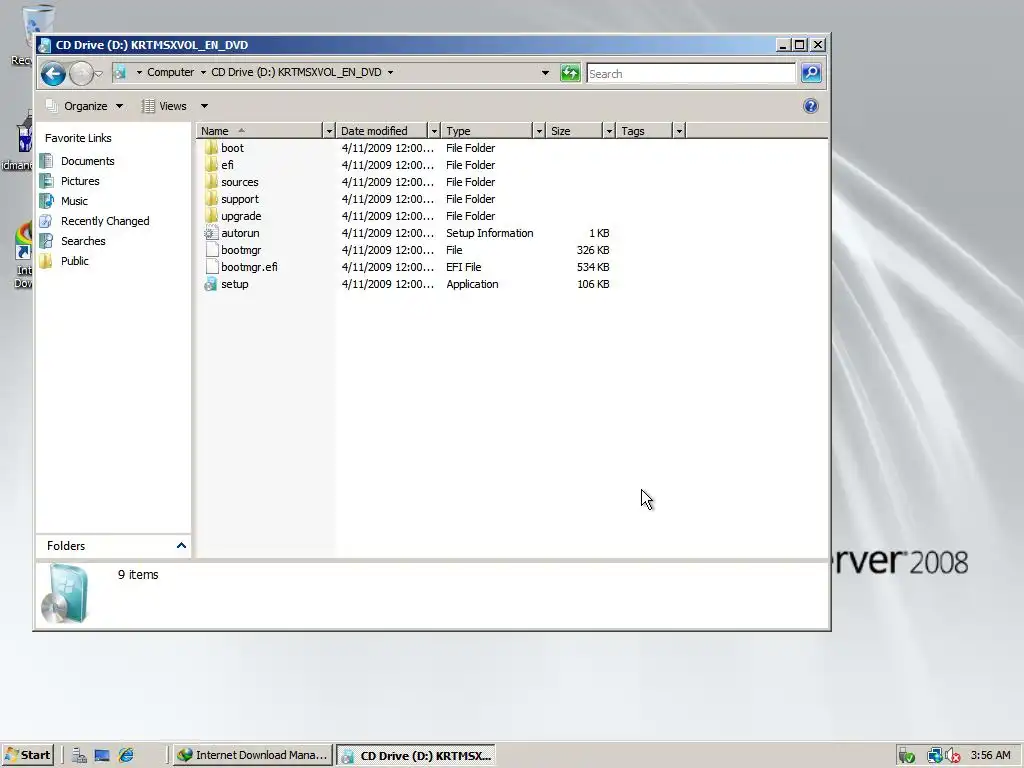Sort by the Size column header
This screenshot has width=1024, height=768.
pos(575,131)
